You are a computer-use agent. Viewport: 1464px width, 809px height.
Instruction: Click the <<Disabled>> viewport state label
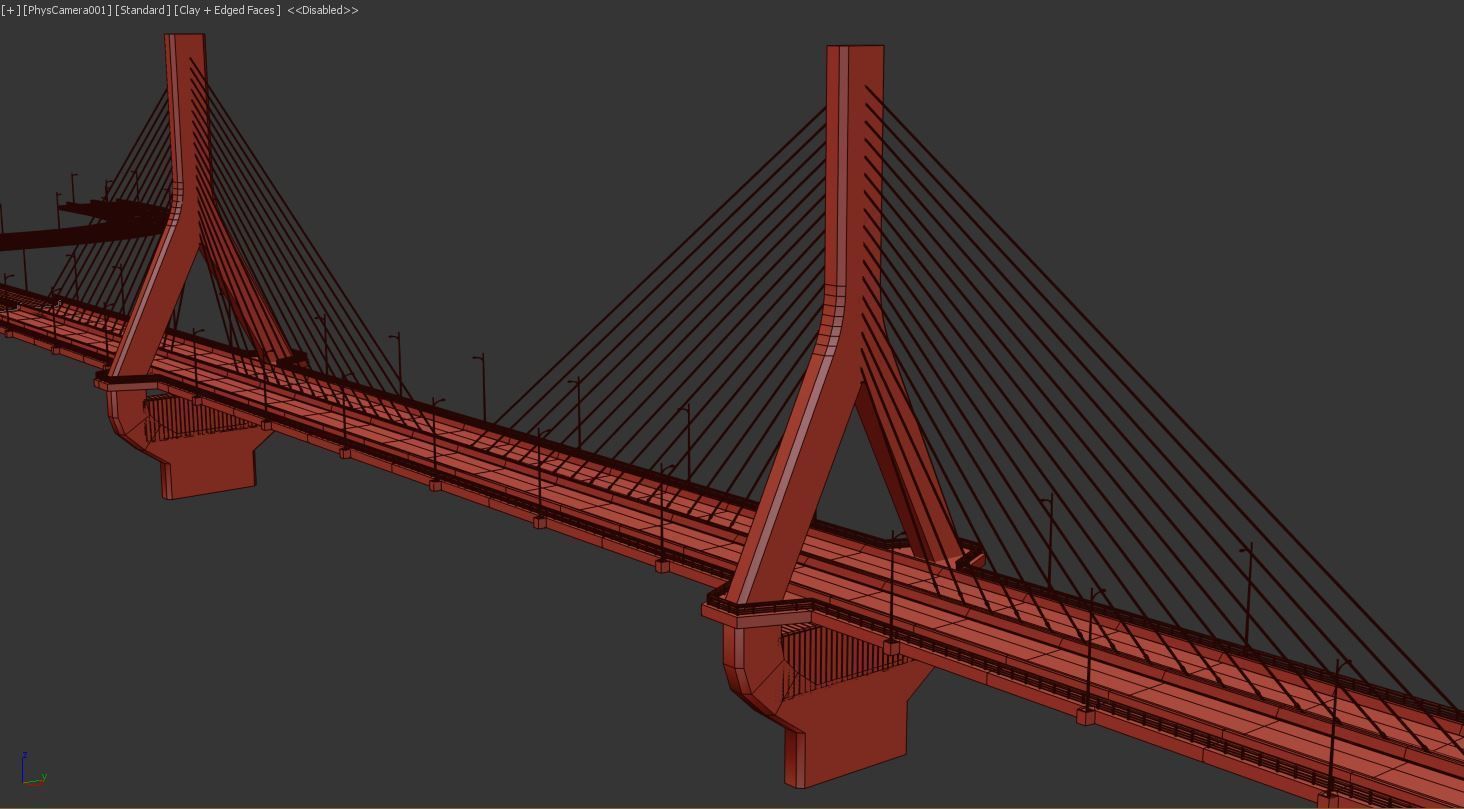click(x=322, y=10)
